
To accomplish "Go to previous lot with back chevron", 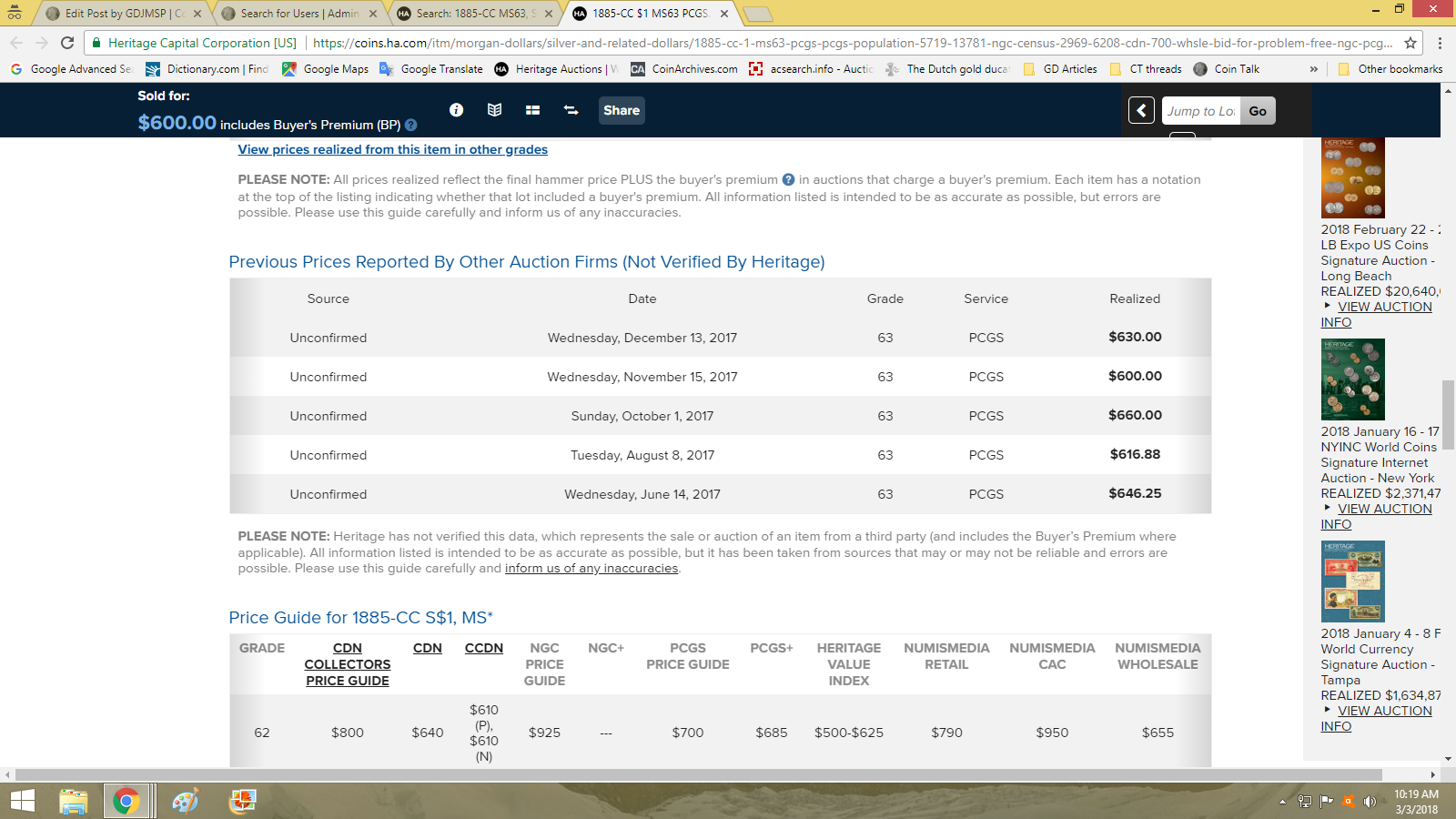I will [1141, 111].
